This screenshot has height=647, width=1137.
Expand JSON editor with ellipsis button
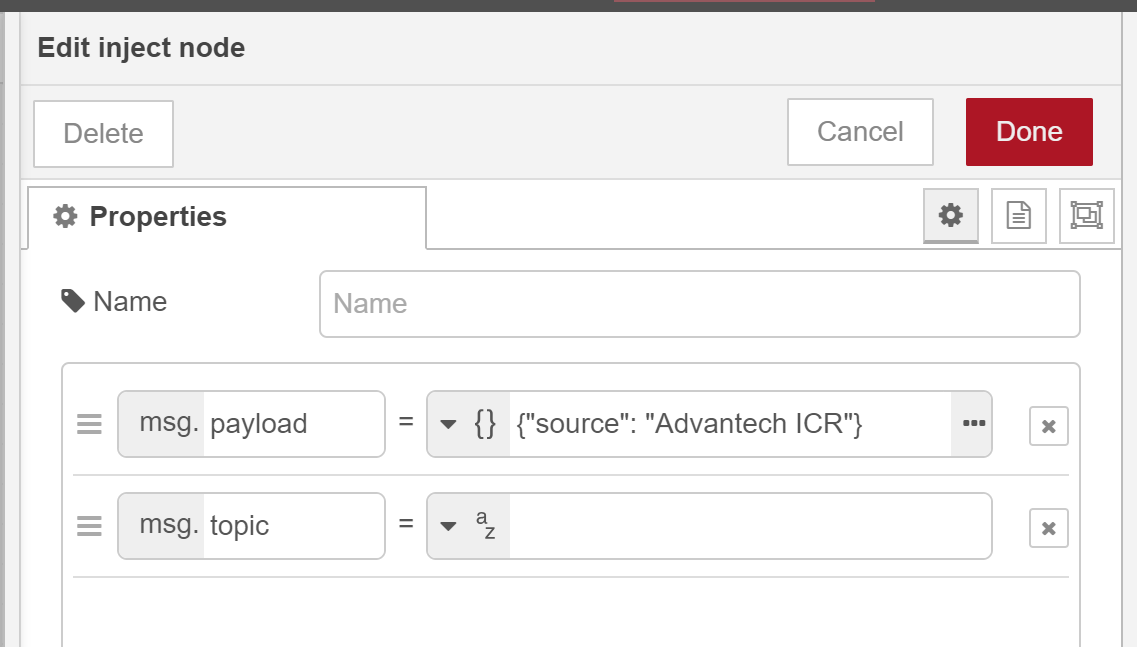tap(972, 424)
